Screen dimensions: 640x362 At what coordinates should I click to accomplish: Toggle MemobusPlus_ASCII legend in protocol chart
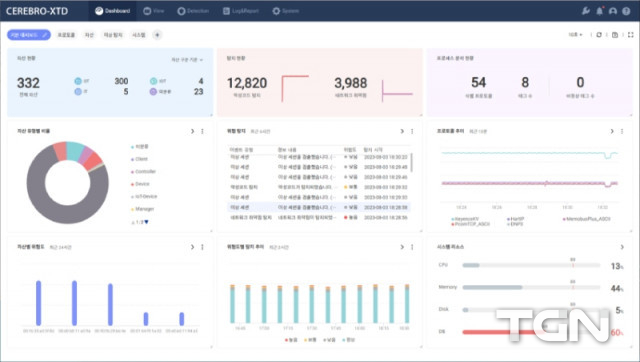[587, 219]
